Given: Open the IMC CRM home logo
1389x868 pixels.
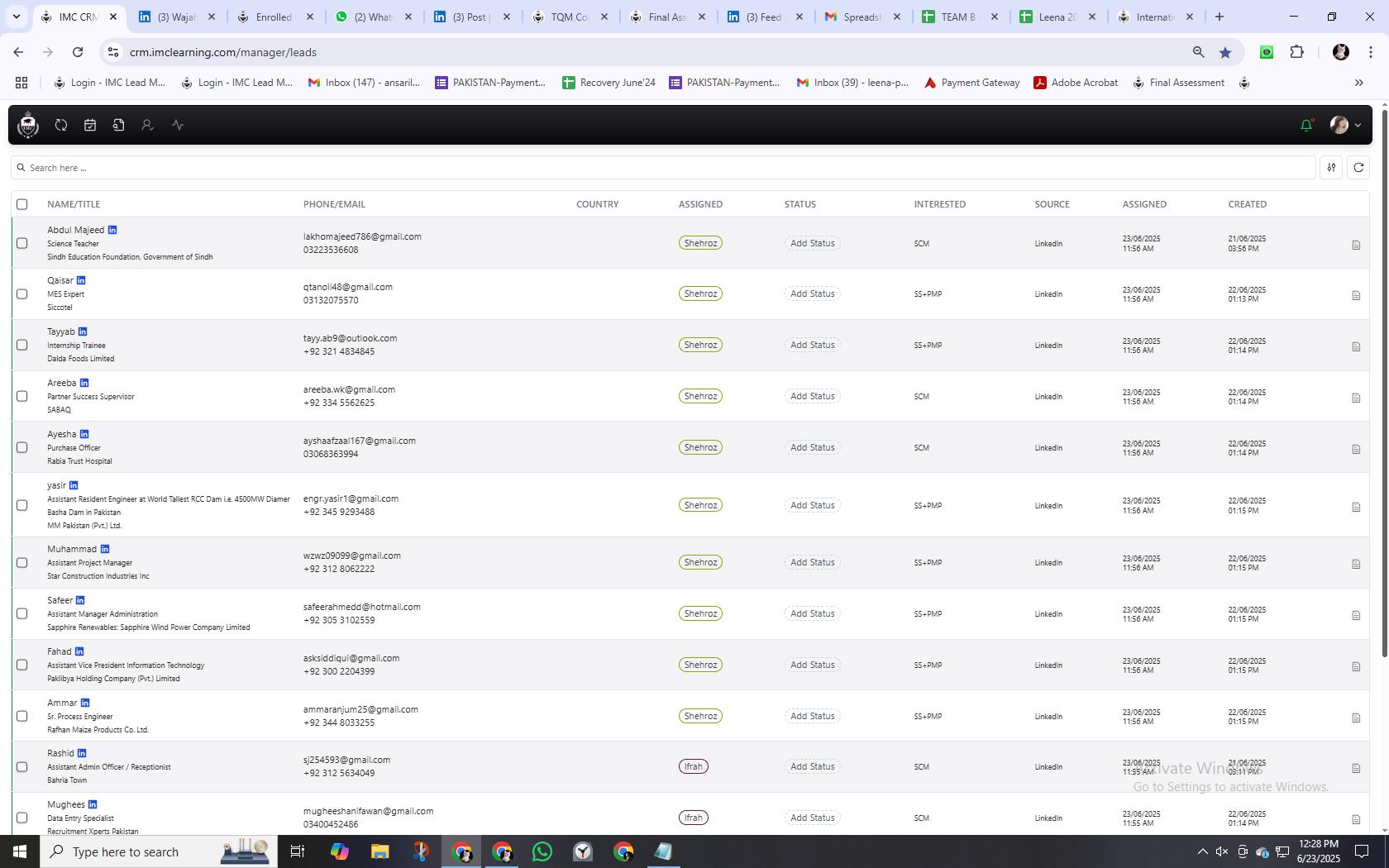Looking at the screenshot, I should [28, 125].
